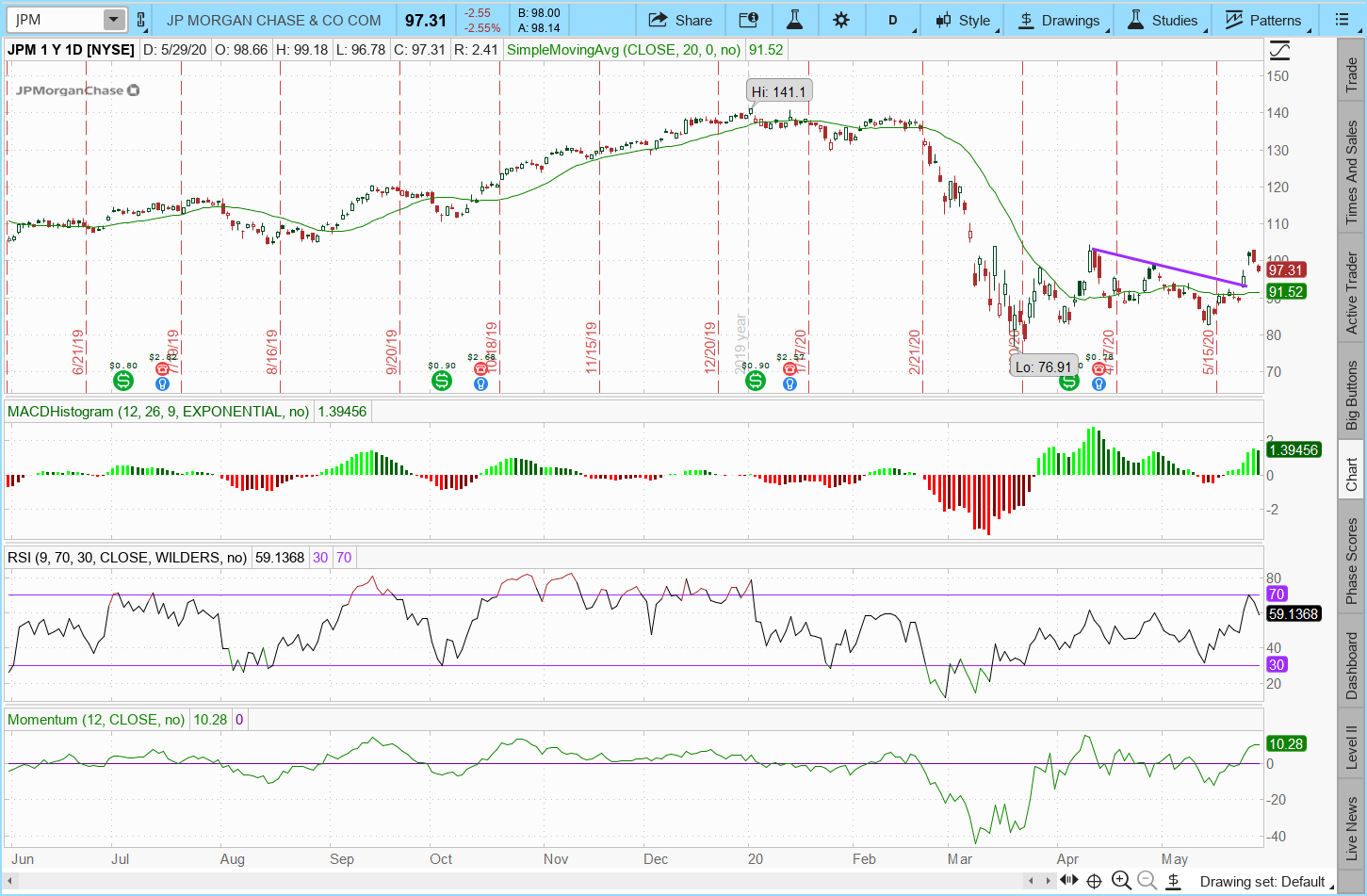1367x896 pixels.
Task: Click the zoom-in magnifier icon
Action: [x=1121, y=881]
